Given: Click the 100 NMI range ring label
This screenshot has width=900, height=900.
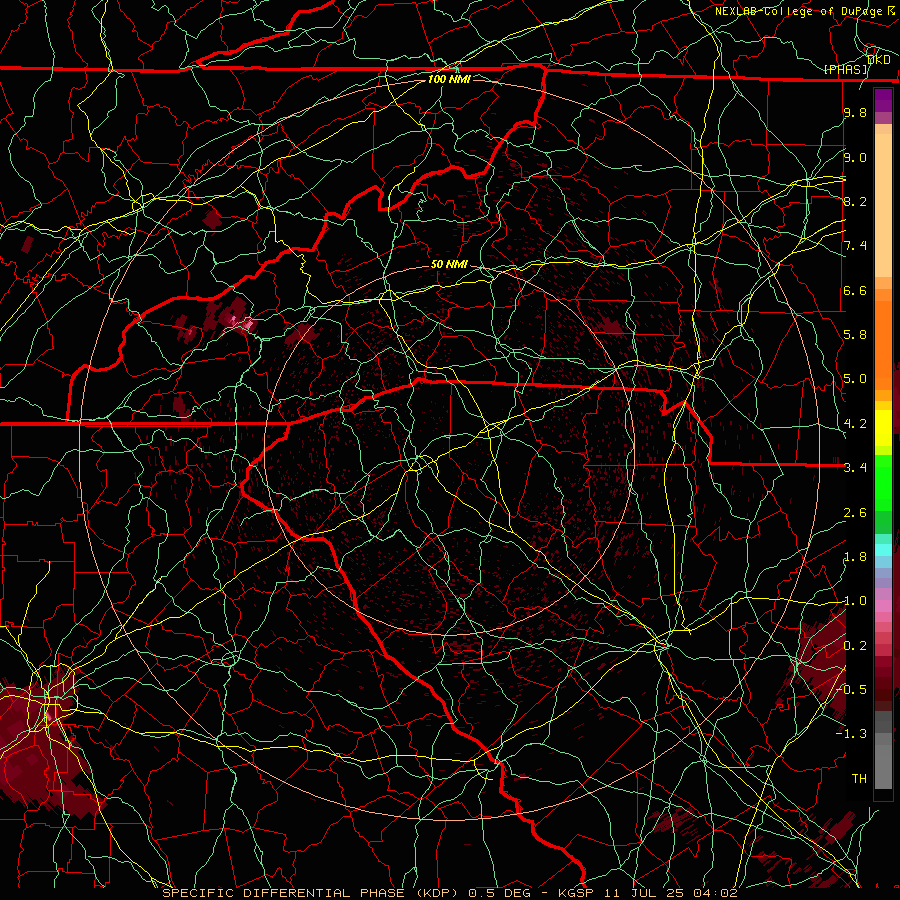Looking at the screenshot, I should (x=449, y=79).
